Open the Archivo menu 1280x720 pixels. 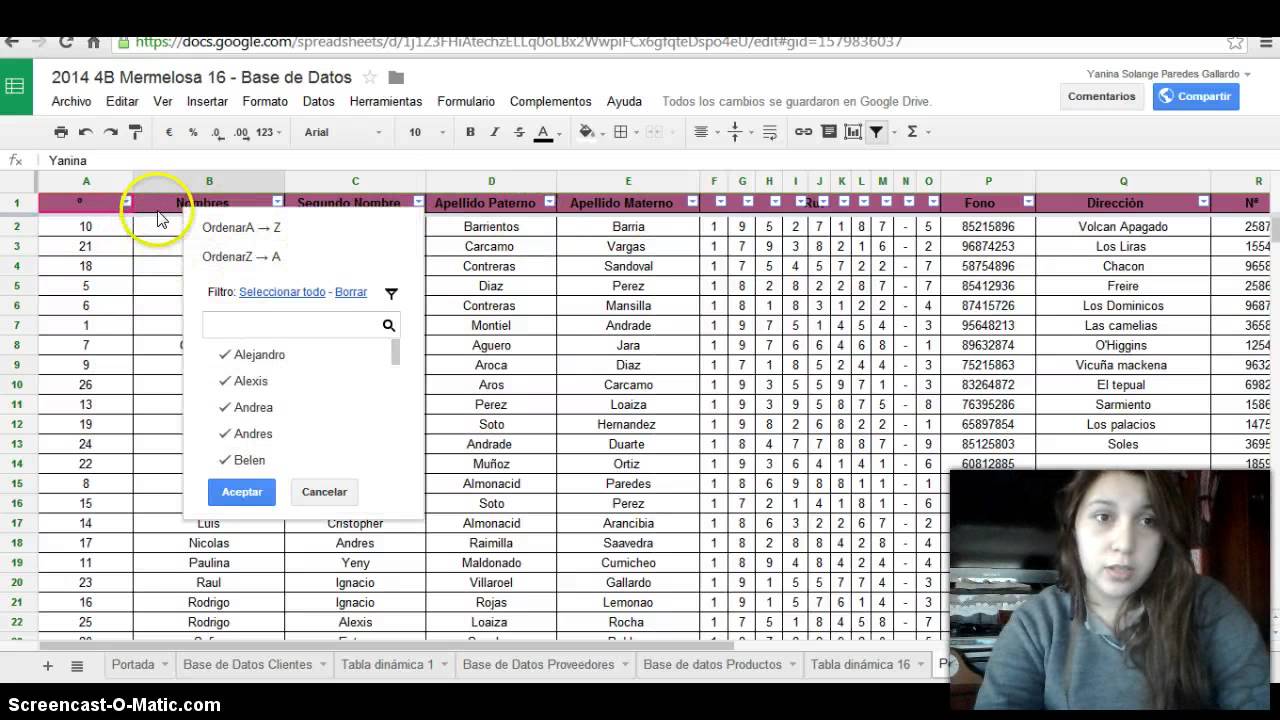71,102
